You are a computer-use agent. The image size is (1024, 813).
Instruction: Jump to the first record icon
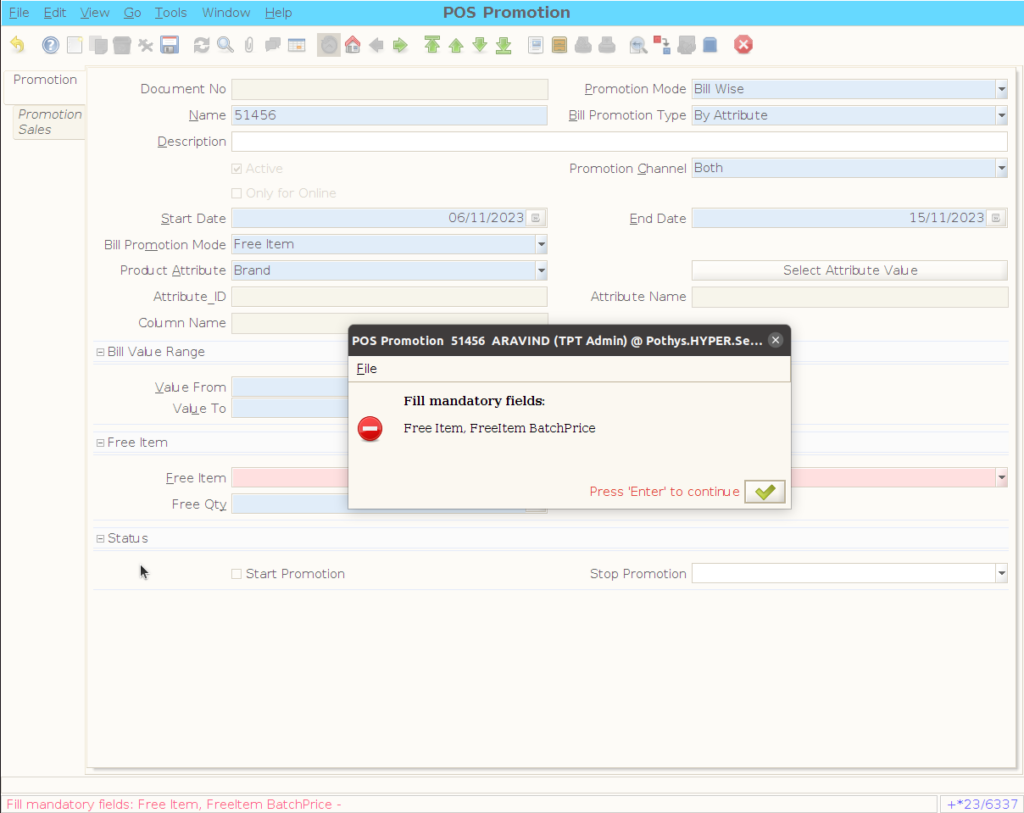432,45
